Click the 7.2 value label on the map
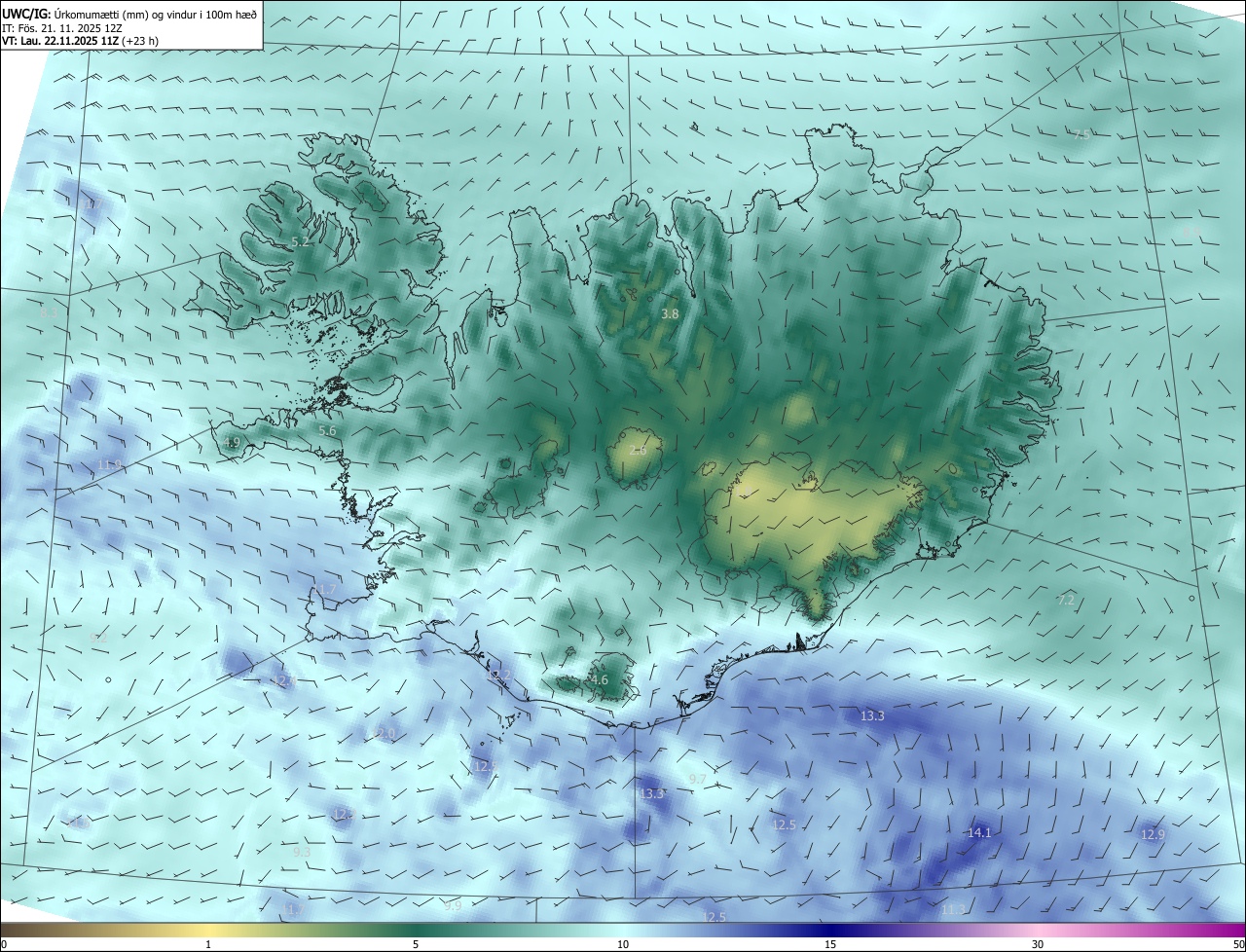1246x952 pixels. click(x=1066, y=600)
